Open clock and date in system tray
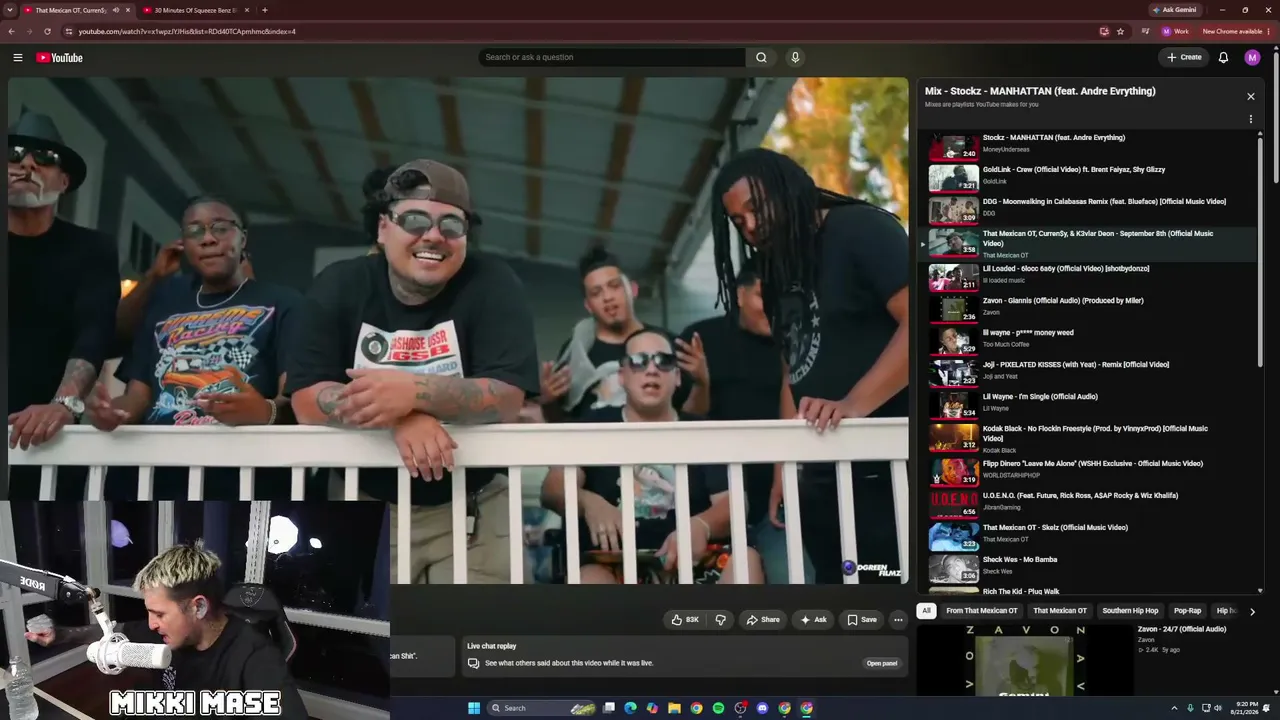Image resolution: width=1280 pixels, height=720 pixels. (1246, 708)
